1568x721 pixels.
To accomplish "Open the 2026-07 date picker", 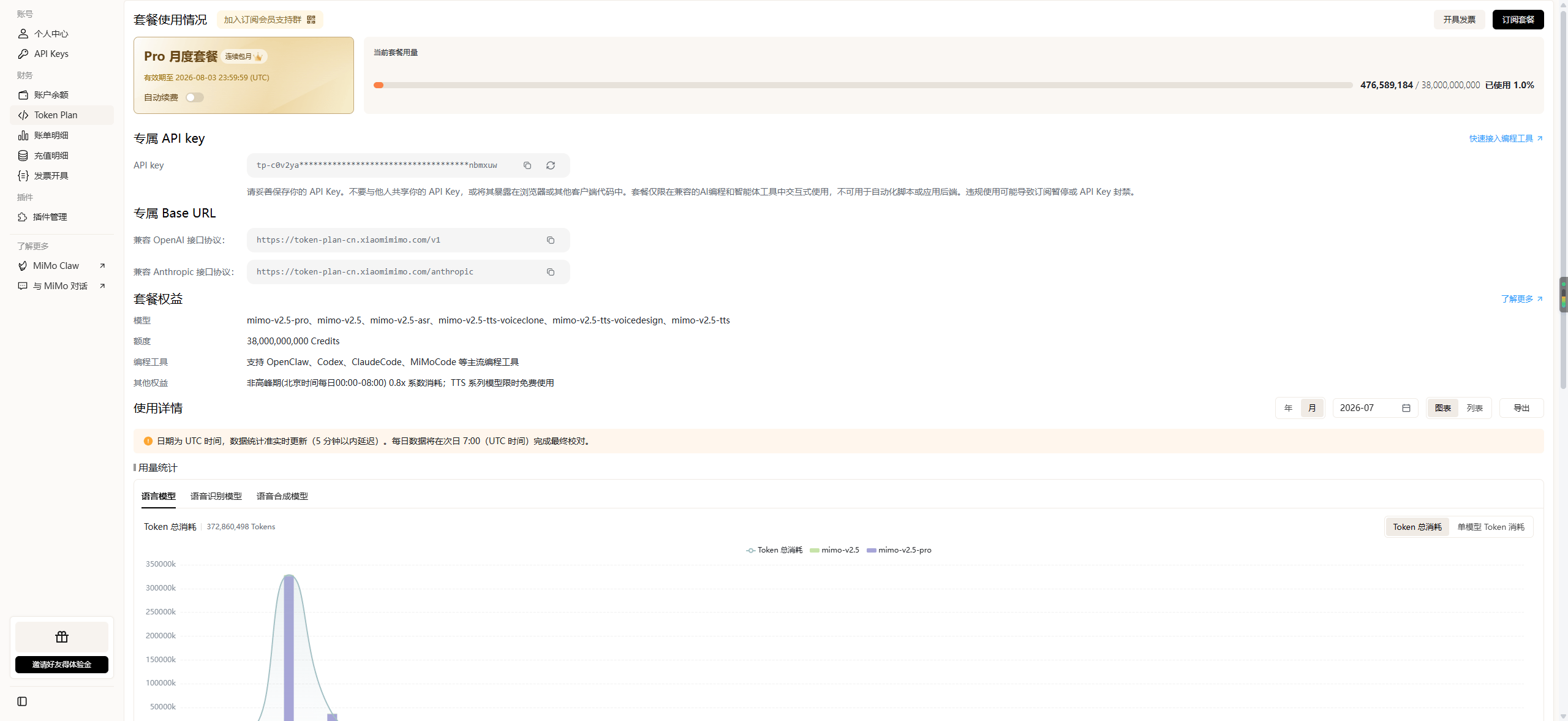I will pyautogui.click(x=1375, y=408).
